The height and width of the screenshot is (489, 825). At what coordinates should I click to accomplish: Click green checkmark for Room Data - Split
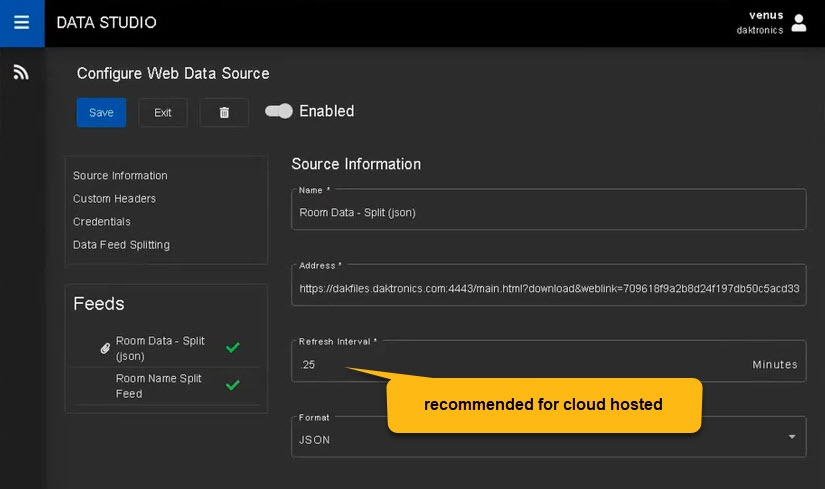[233, 348]
